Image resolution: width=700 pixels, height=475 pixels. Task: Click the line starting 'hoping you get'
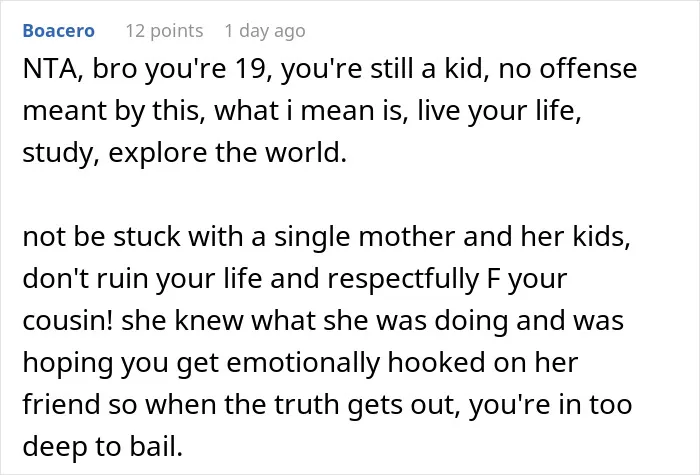click(x=300, y=362)
